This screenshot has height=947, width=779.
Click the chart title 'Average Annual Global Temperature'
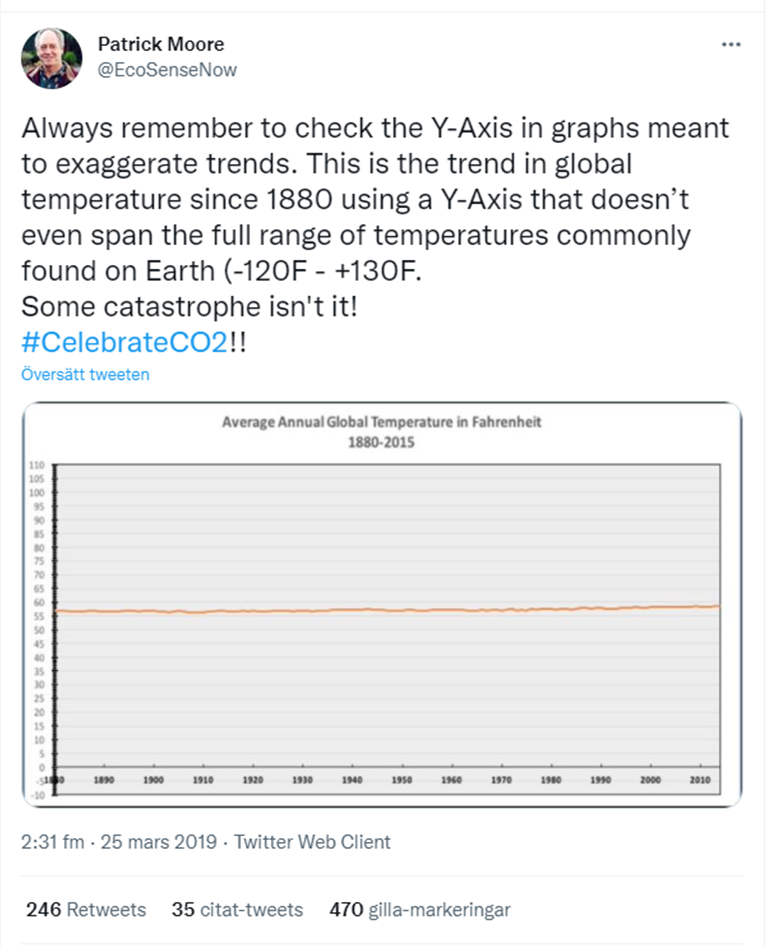(382, 423)
